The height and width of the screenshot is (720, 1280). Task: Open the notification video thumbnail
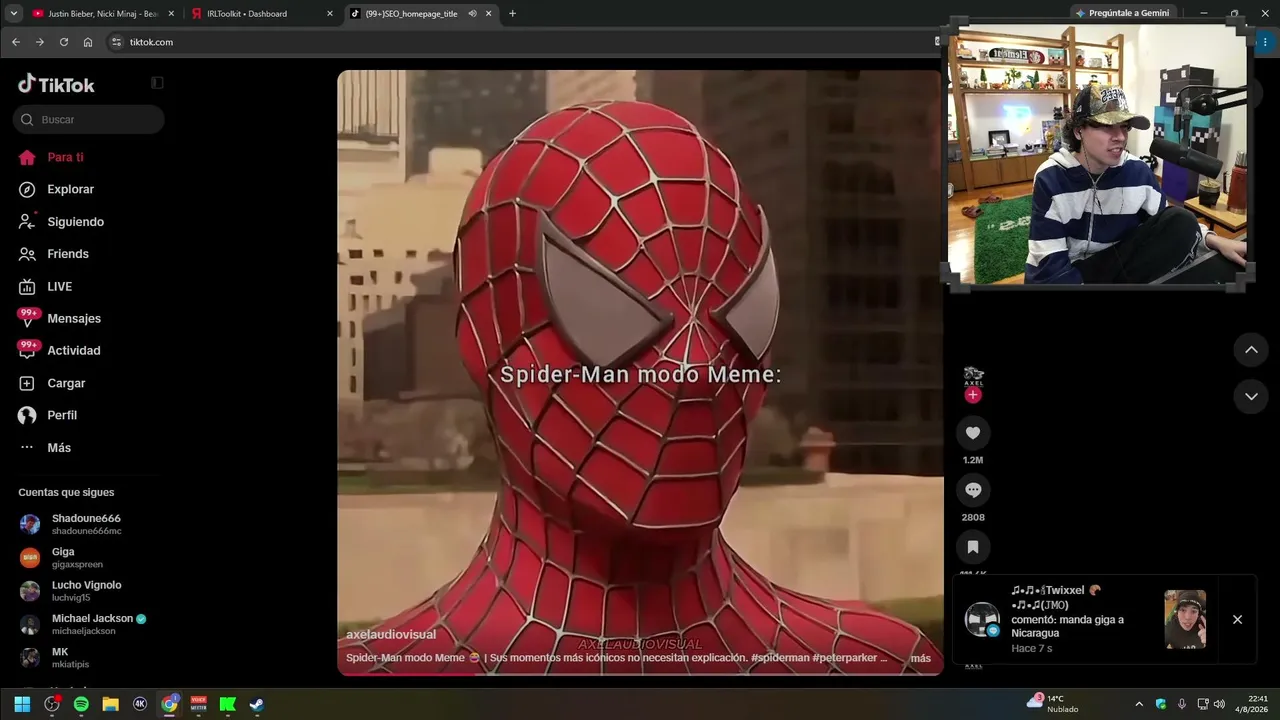[x=1185, y=619]
